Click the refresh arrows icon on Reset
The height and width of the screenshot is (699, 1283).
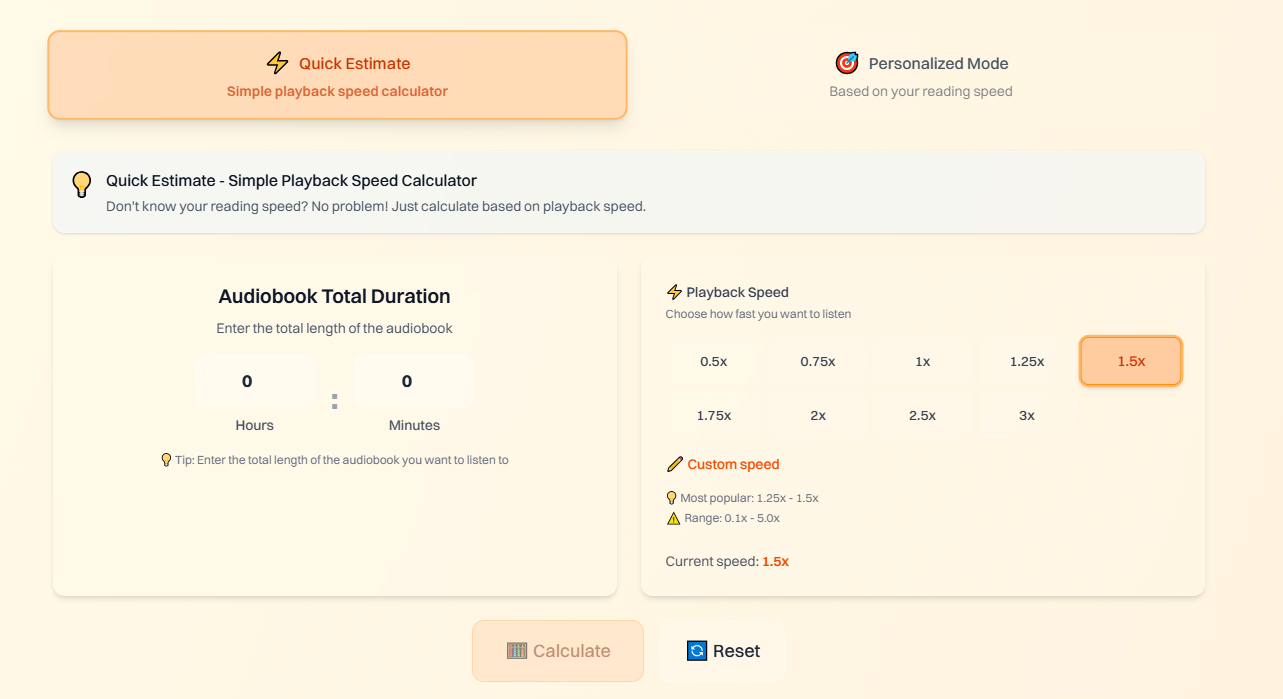(x=697, y=651)
